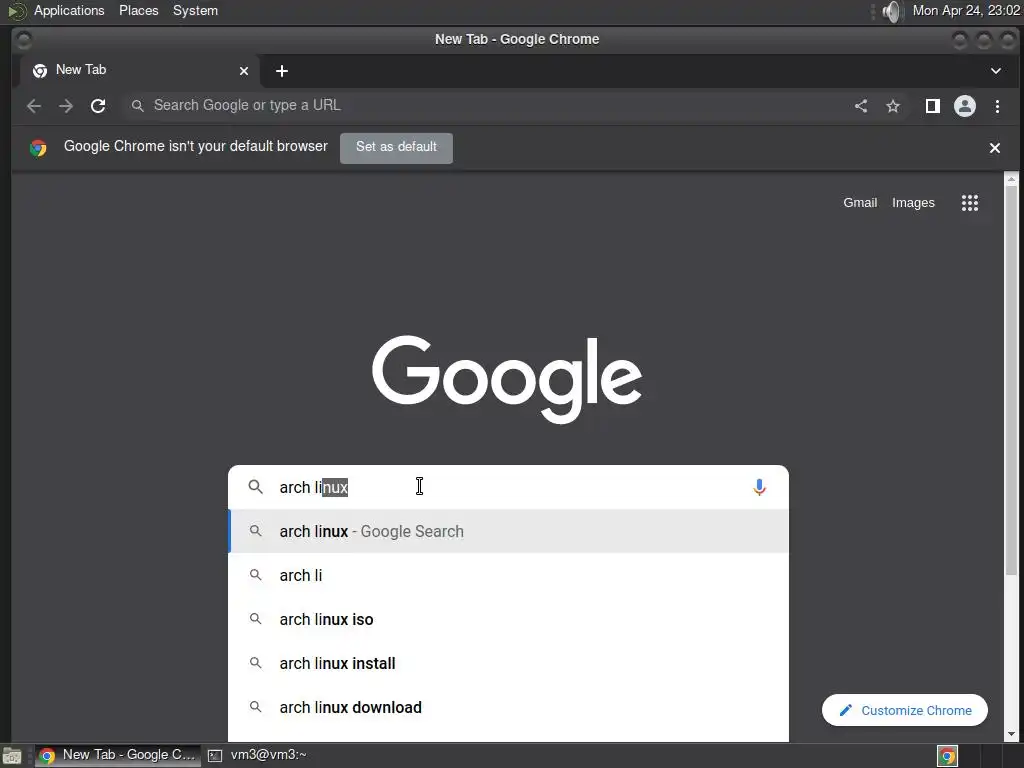This screenshot has height=768, width=1024.
Task: Choose the 'arch linux - Google Search' suggestion
Action: (x=508, y=531)
